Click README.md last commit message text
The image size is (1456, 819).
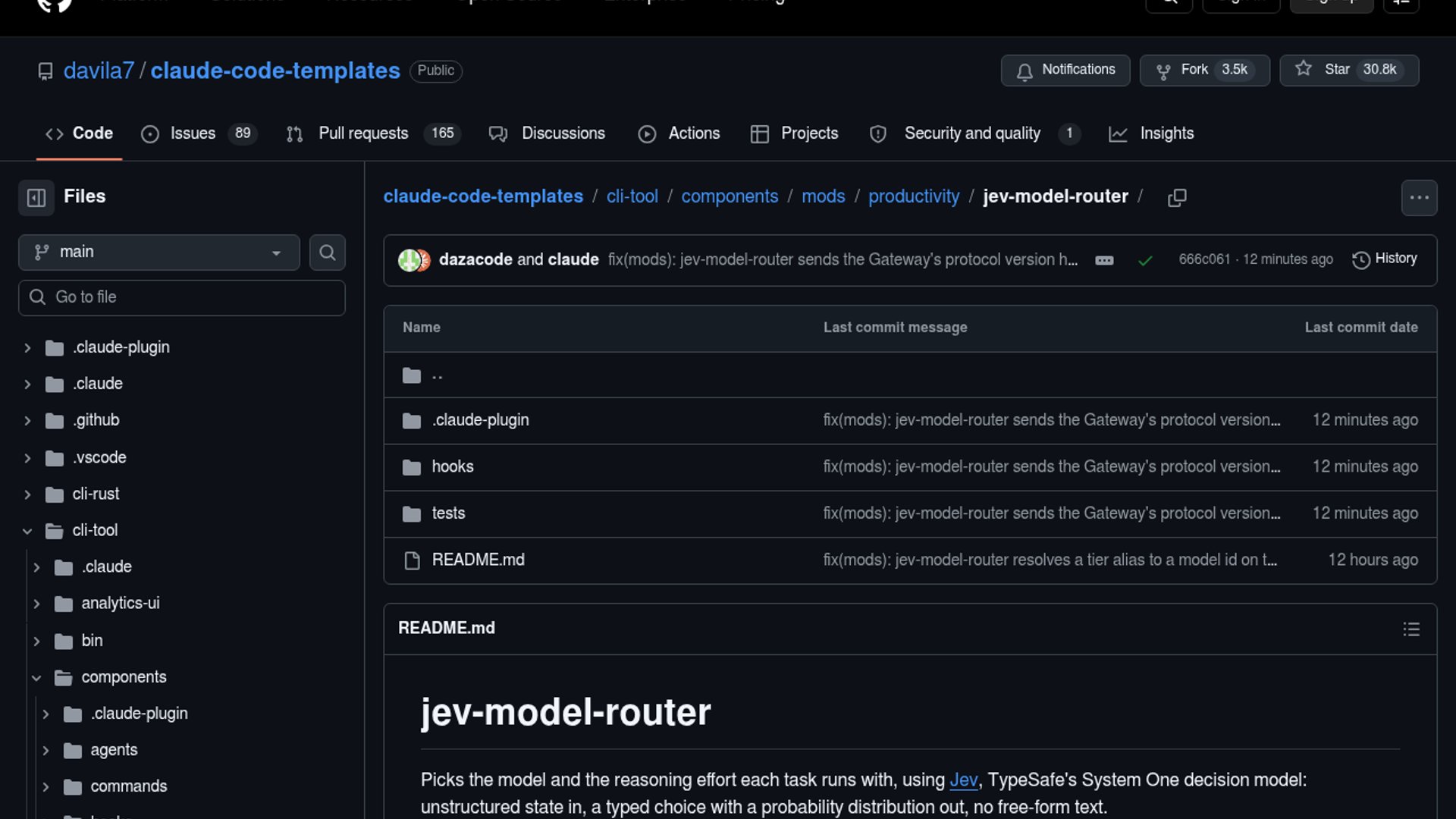click(x=1050, y=560)
